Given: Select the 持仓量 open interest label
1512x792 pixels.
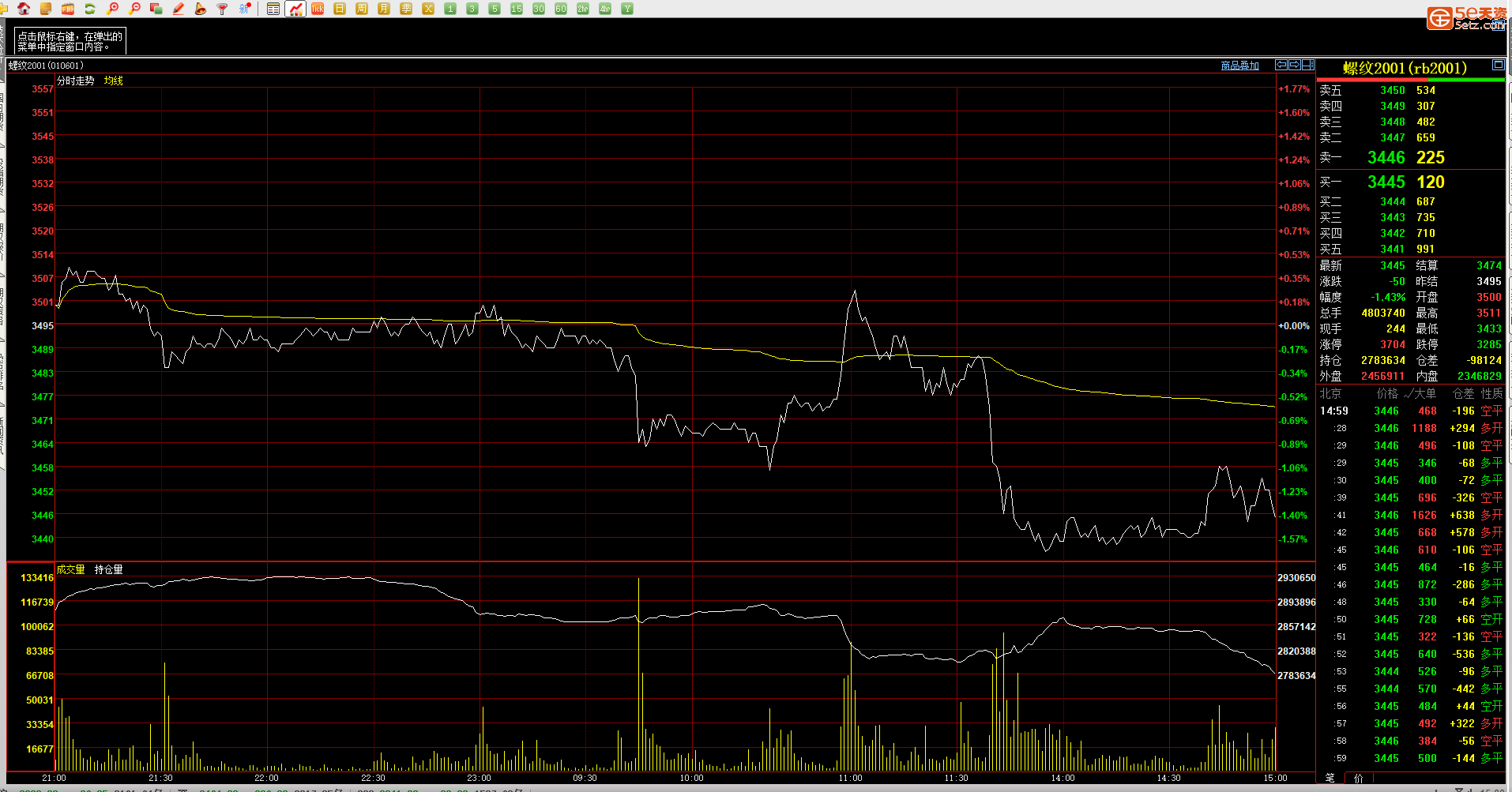Looking at the screenshot, I should click(109, 569).
